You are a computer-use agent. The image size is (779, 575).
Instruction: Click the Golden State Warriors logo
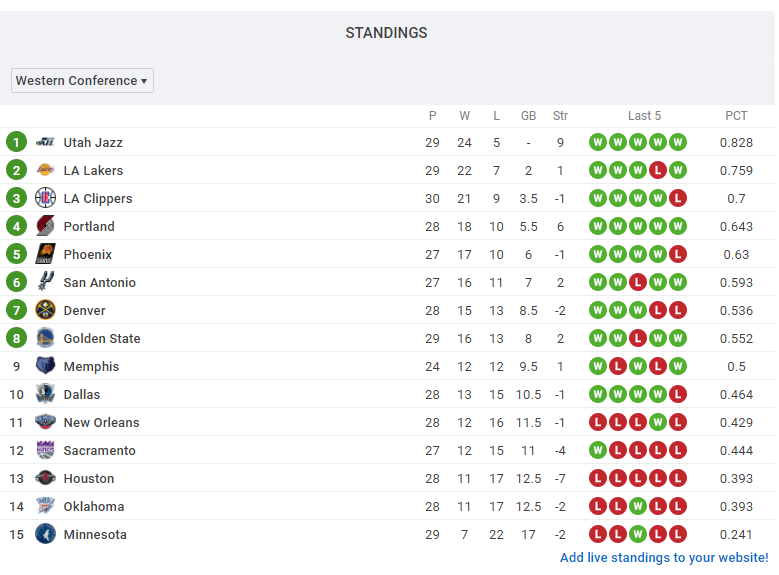(x=45, y=338)
